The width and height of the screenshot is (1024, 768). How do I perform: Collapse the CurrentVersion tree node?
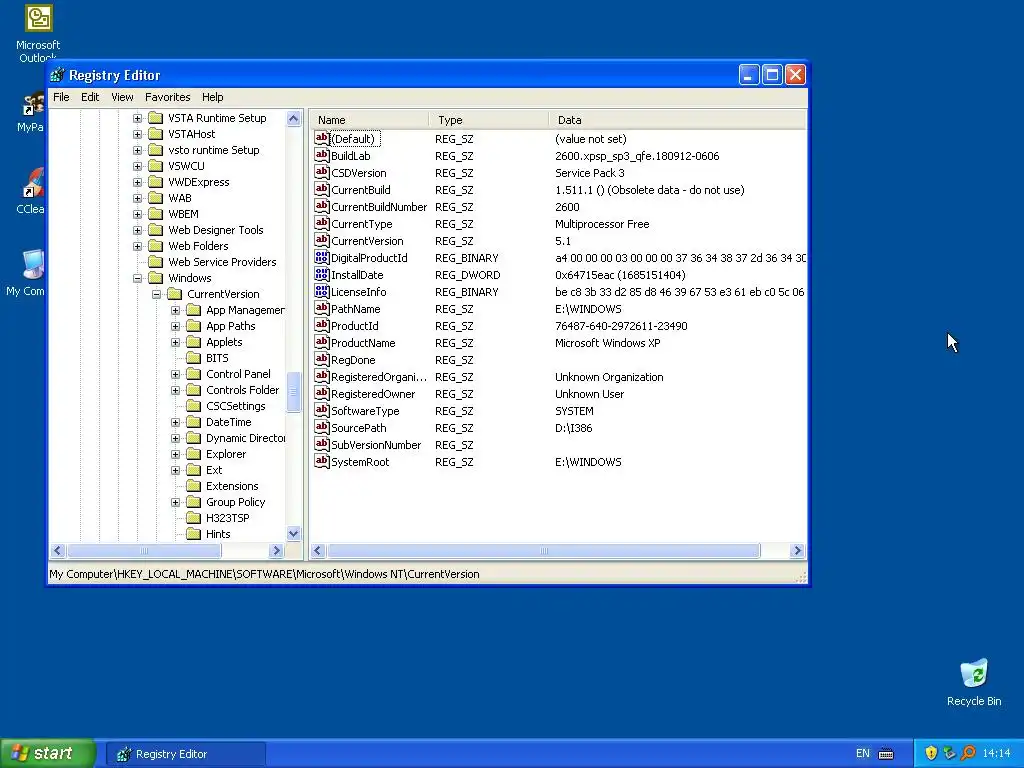point(157,295)
